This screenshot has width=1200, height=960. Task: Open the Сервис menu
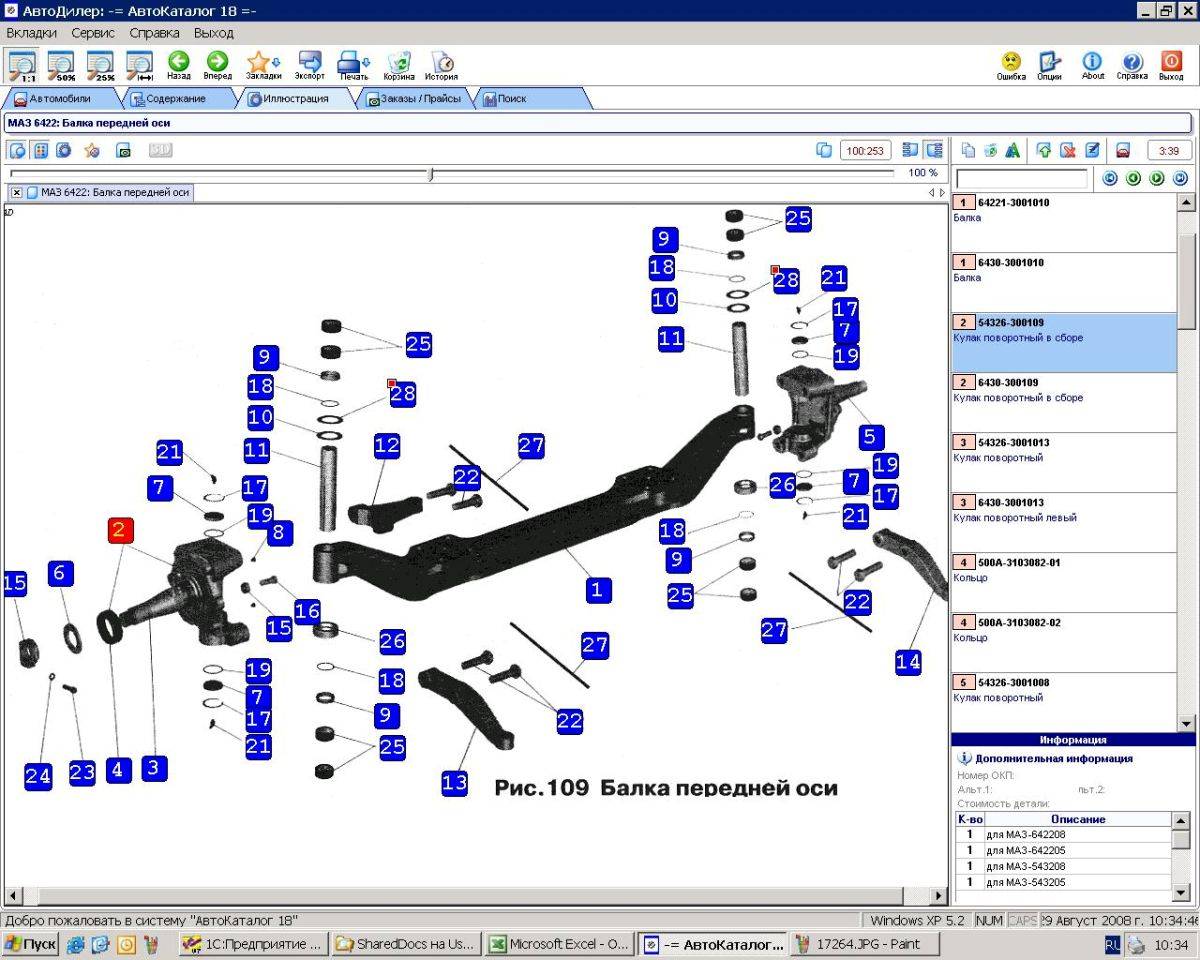click(93, 33)
